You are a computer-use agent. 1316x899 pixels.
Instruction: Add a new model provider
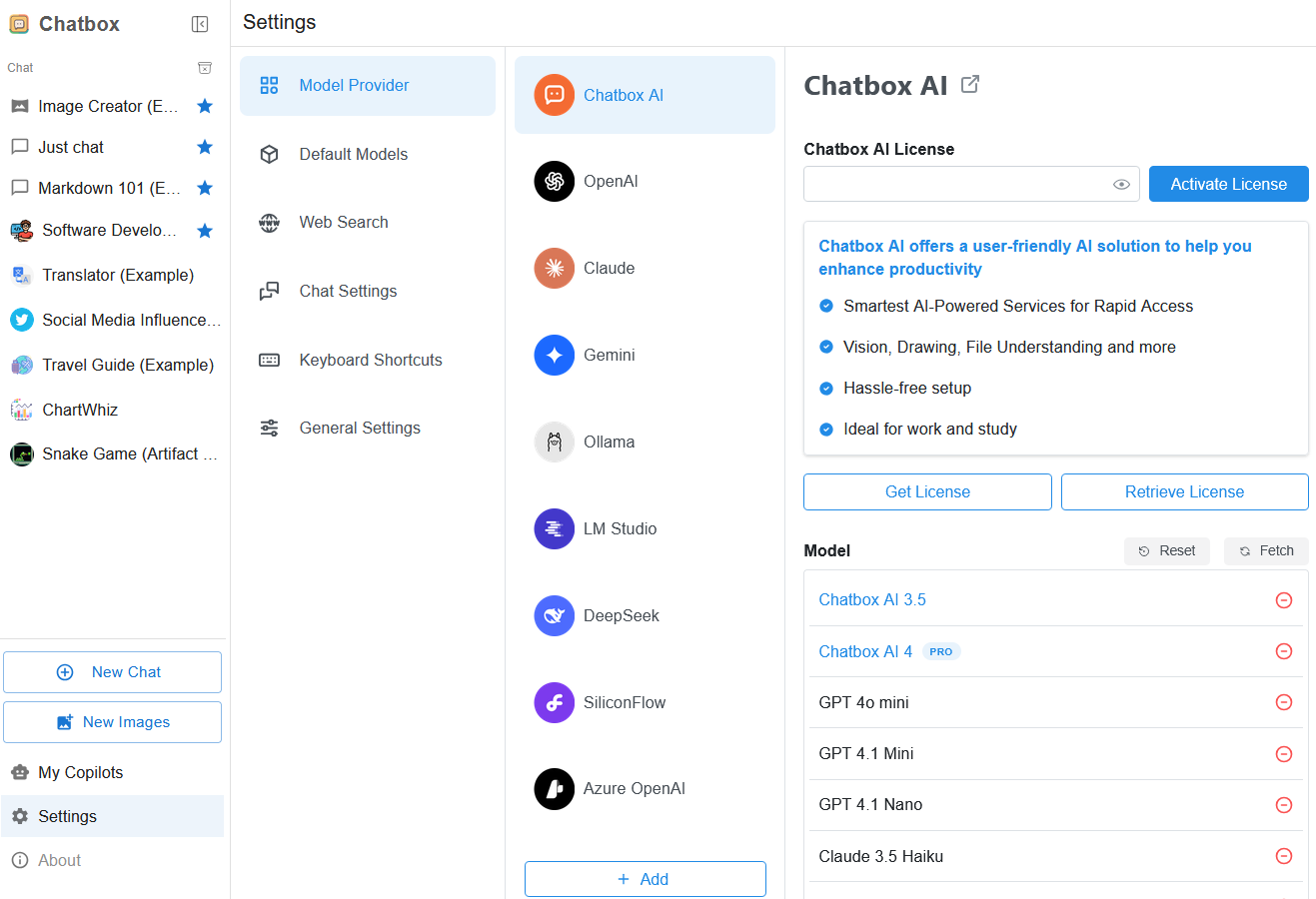coord(645,879)
